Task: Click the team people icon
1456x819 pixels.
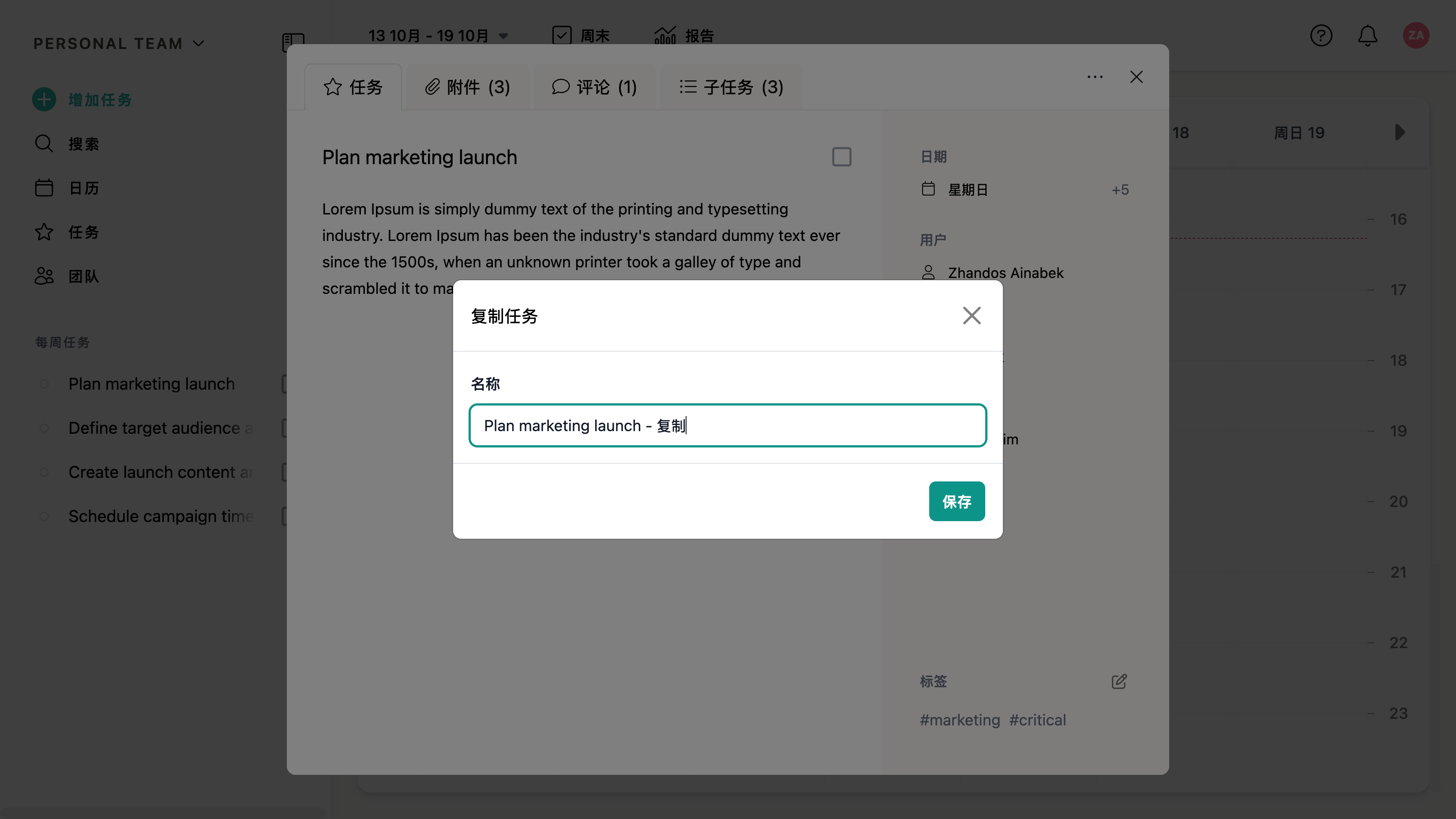Action: pos(44,276)
